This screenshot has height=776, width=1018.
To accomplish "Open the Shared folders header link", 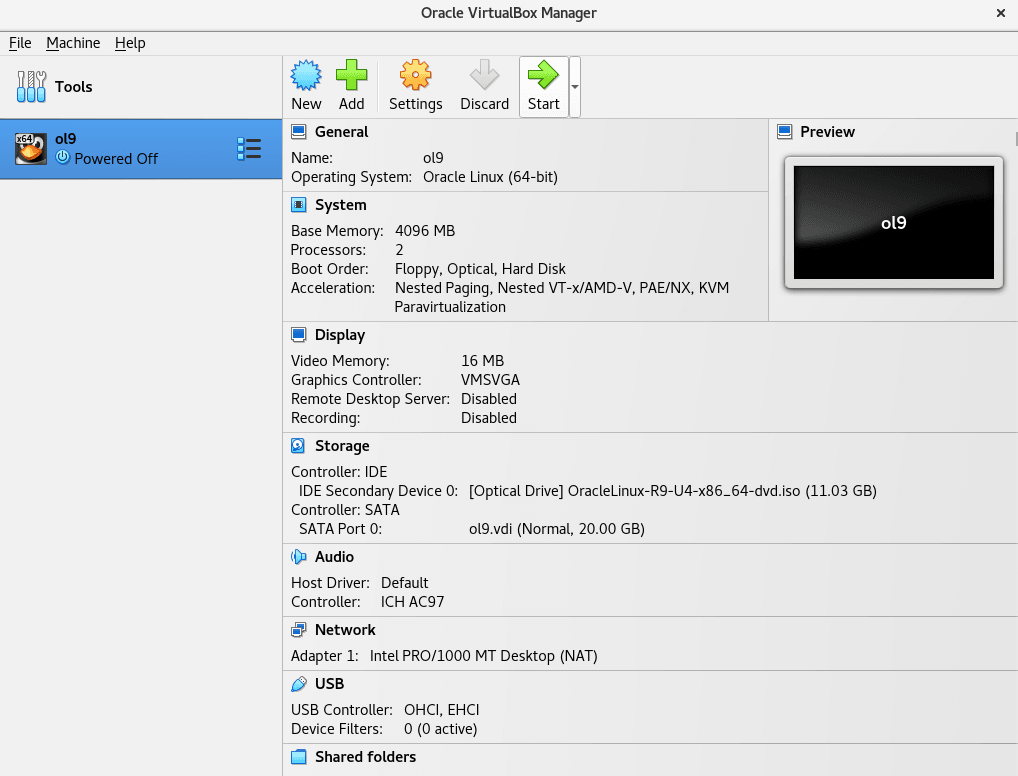I will tap(366, 757).
